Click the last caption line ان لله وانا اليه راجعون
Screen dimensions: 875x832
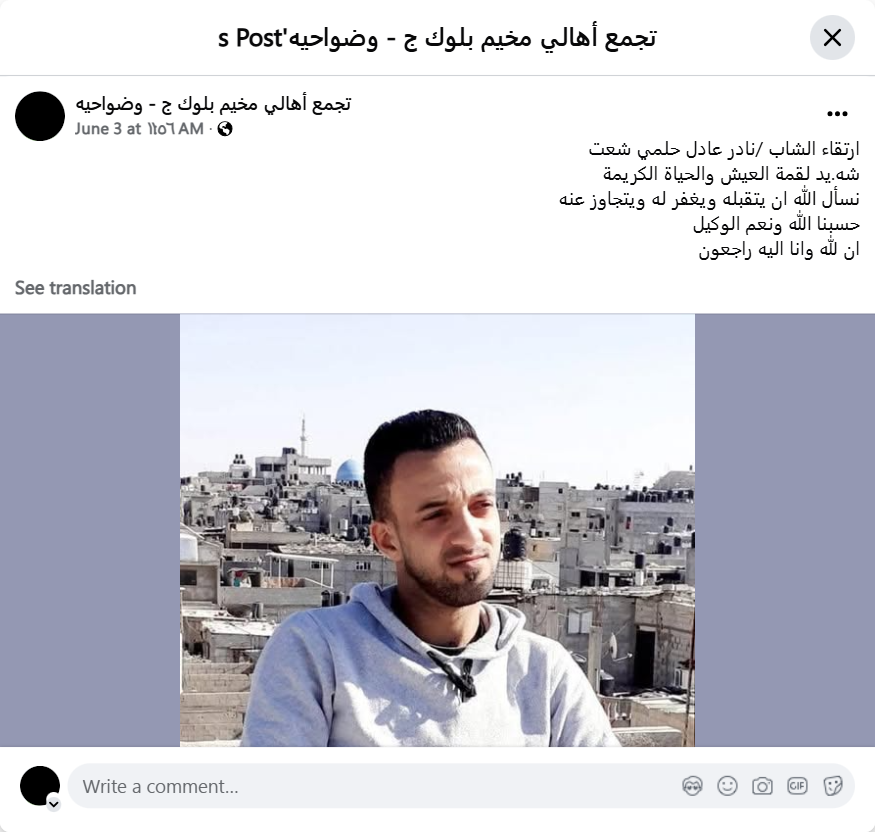tap(778, 249)
